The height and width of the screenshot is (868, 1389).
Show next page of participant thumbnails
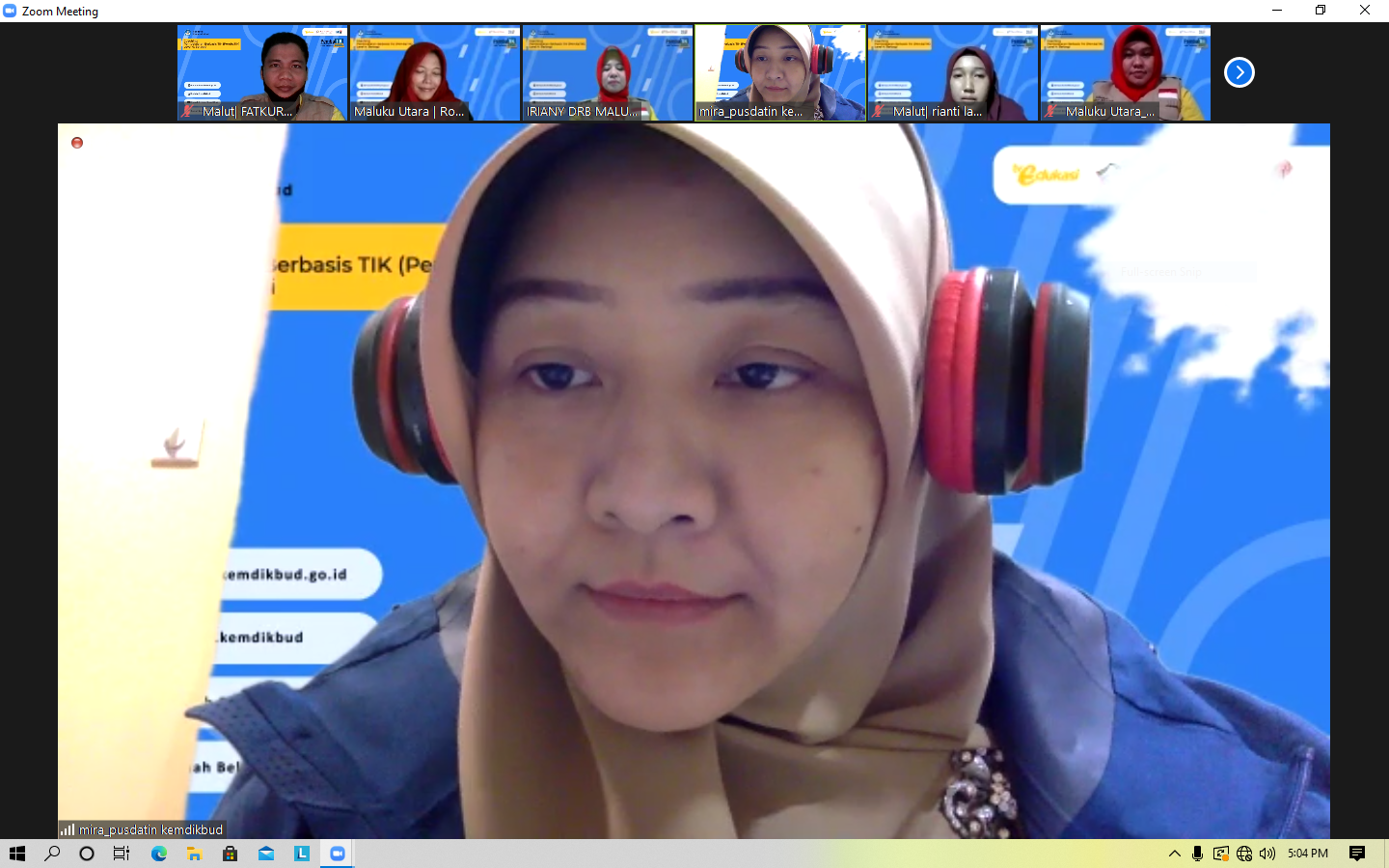coord(1239,72)
